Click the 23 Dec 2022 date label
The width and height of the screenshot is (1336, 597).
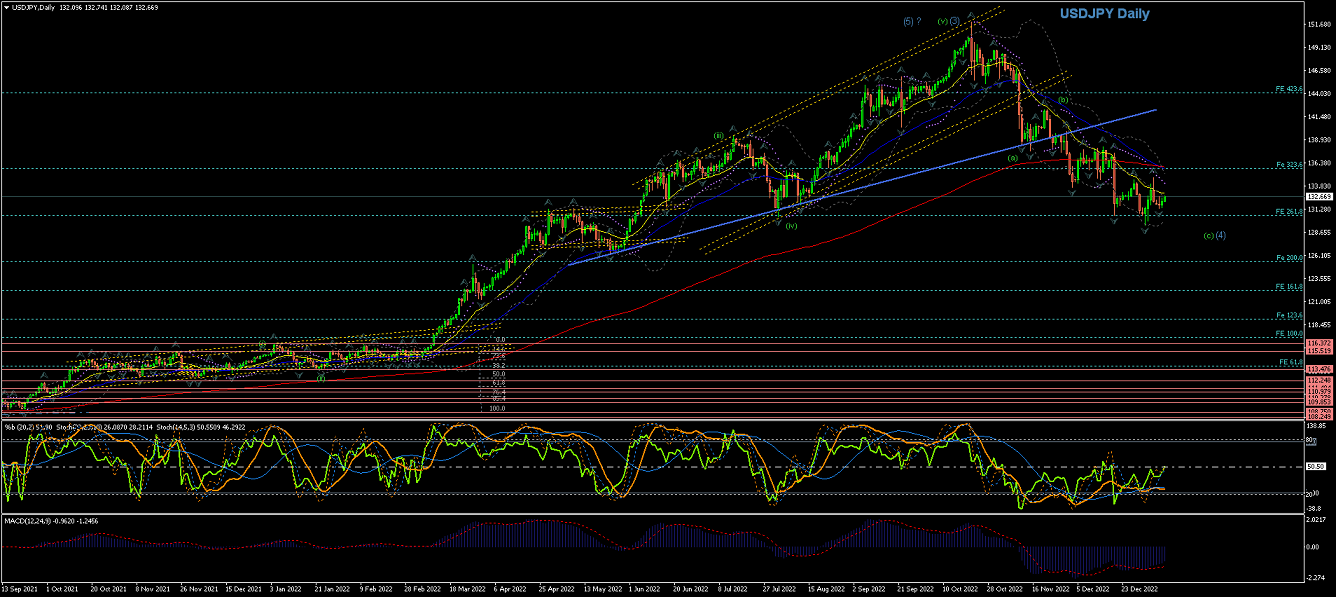click(1141, 590)
